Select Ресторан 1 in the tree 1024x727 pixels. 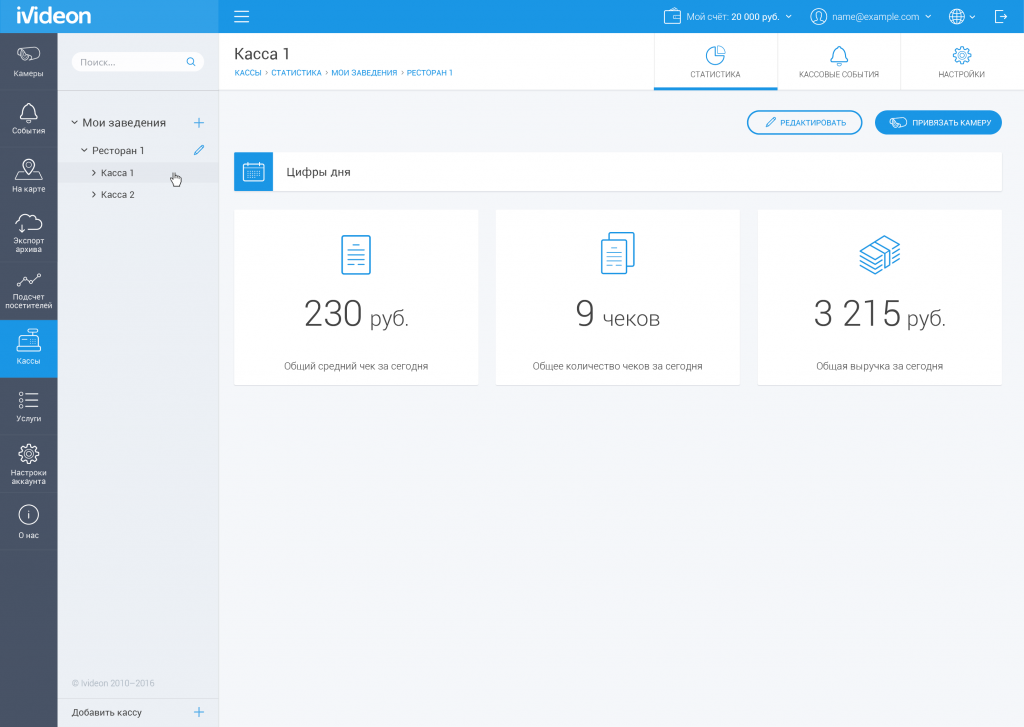(118, 150)
